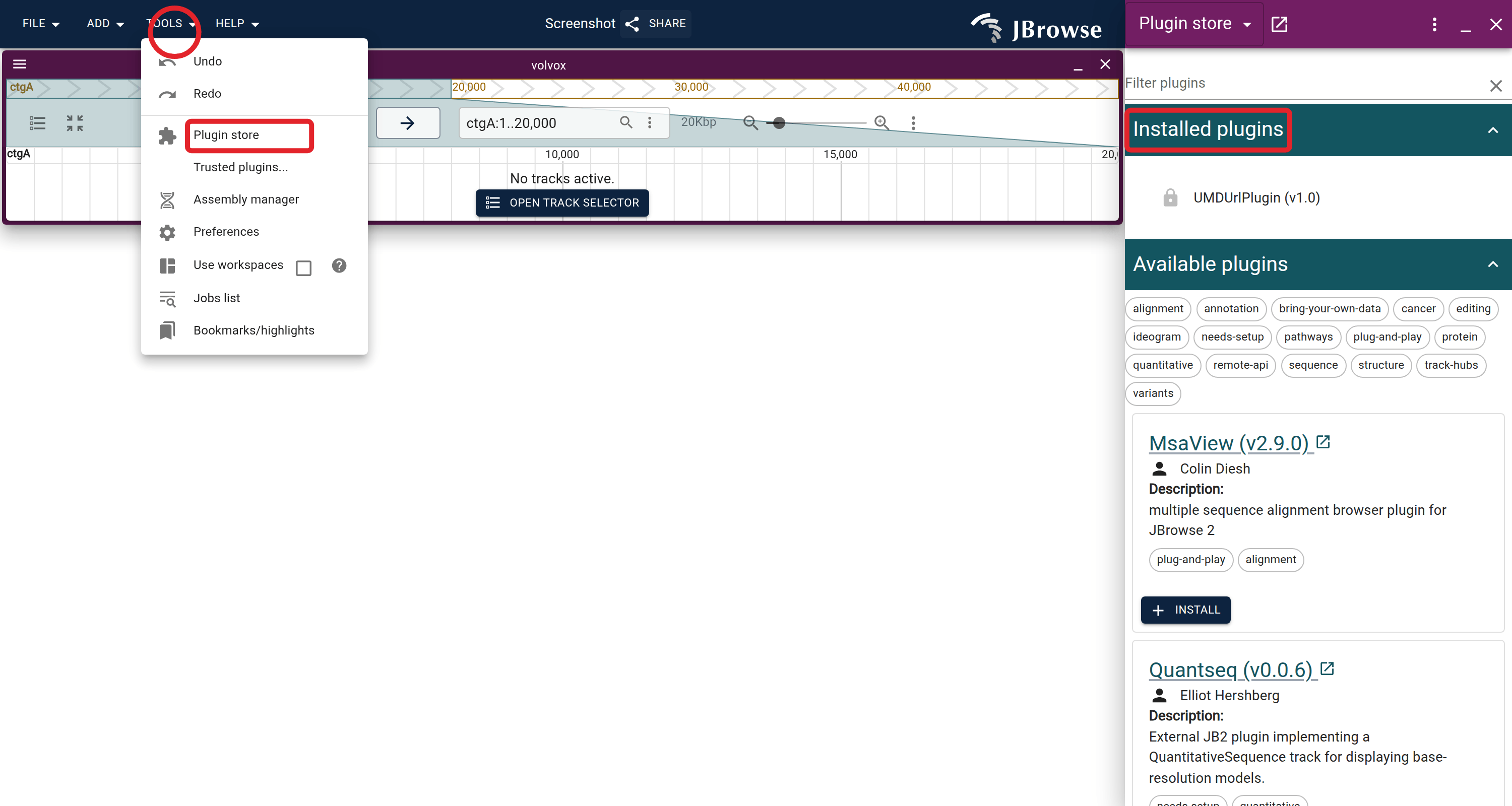The height and width of the screenshot is (806, 1512).
Task: Click the pan right arrow button
Action: point(408,123)
